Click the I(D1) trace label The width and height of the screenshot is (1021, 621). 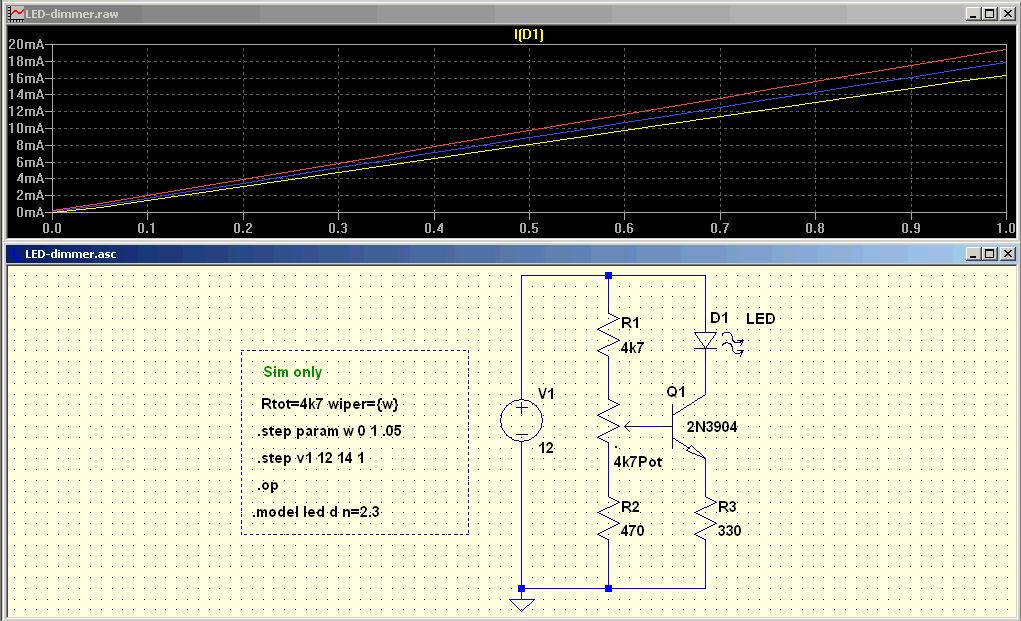528,34
